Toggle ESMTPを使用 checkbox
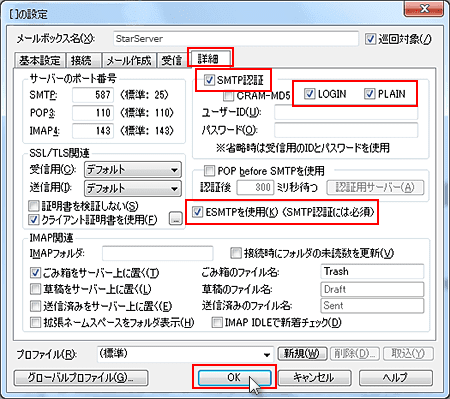The image size is (450, 399). [x=198, y=212]
